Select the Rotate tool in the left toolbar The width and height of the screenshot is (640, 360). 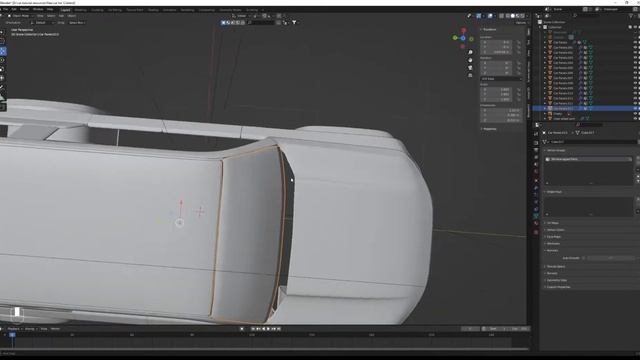tap(2, 60)
